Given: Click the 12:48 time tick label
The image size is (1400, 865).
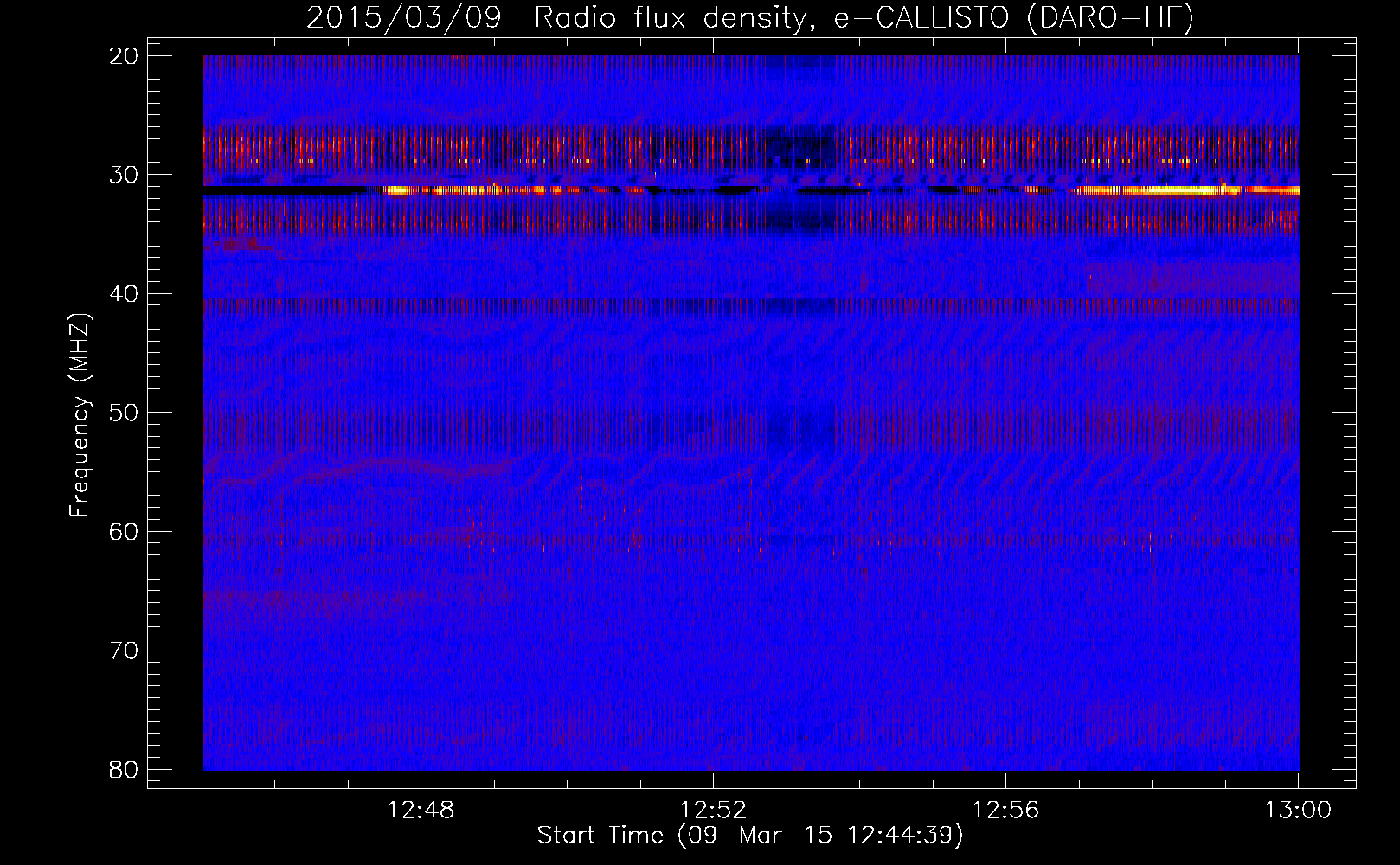Looking at the screenshot, I should click(421, 811).
